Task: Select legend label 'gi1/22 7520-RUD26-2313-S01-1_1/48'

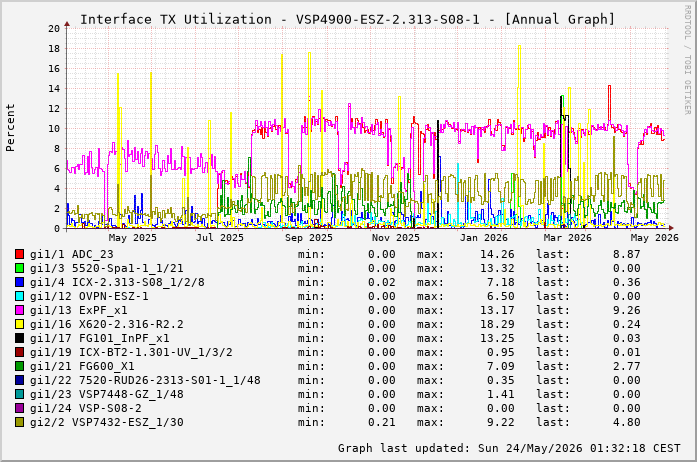Action: (x=145, y=380)
